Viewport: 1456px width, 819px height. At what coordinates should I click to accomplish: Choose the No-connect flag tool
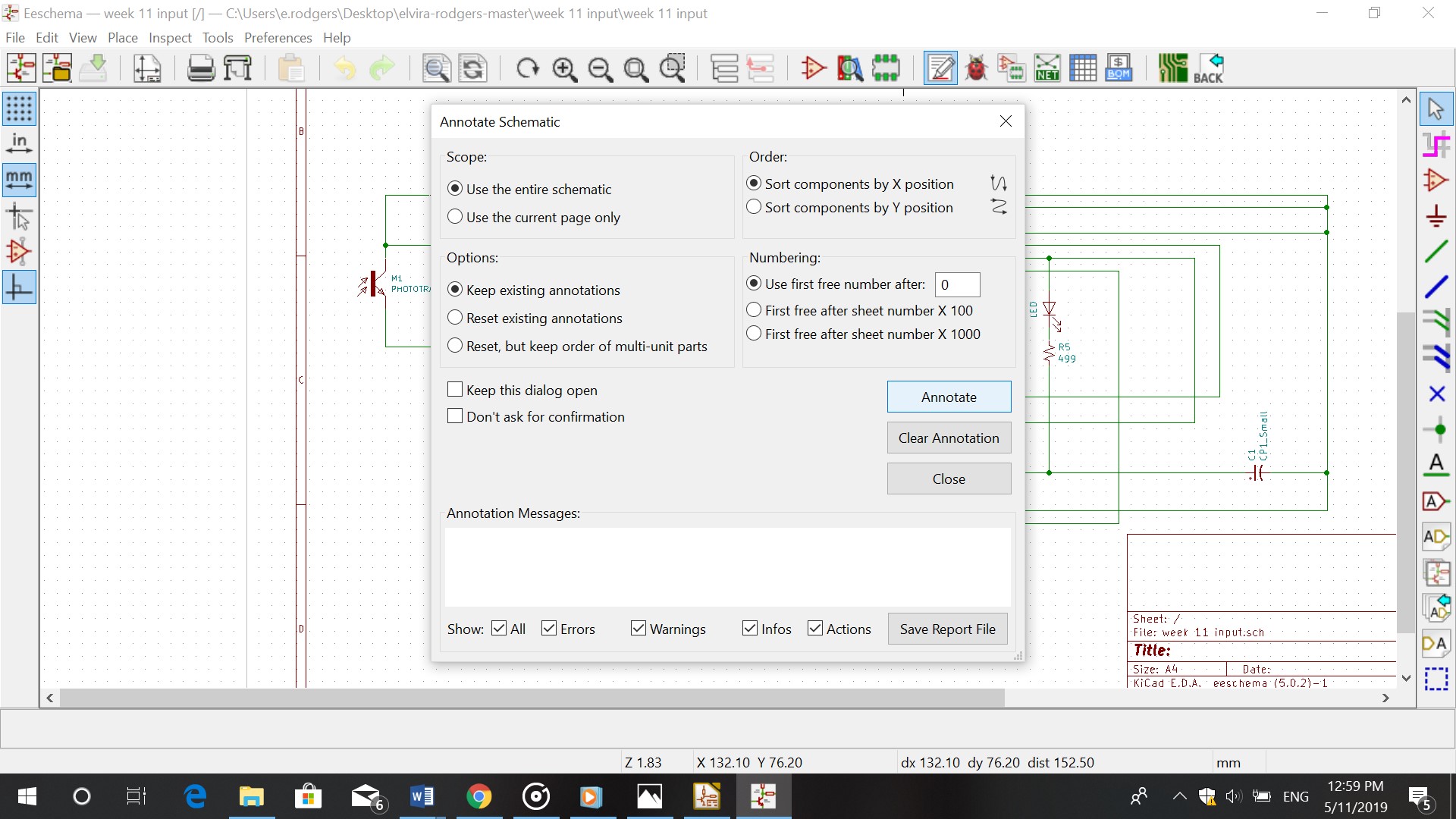[x=1436, y=394]
